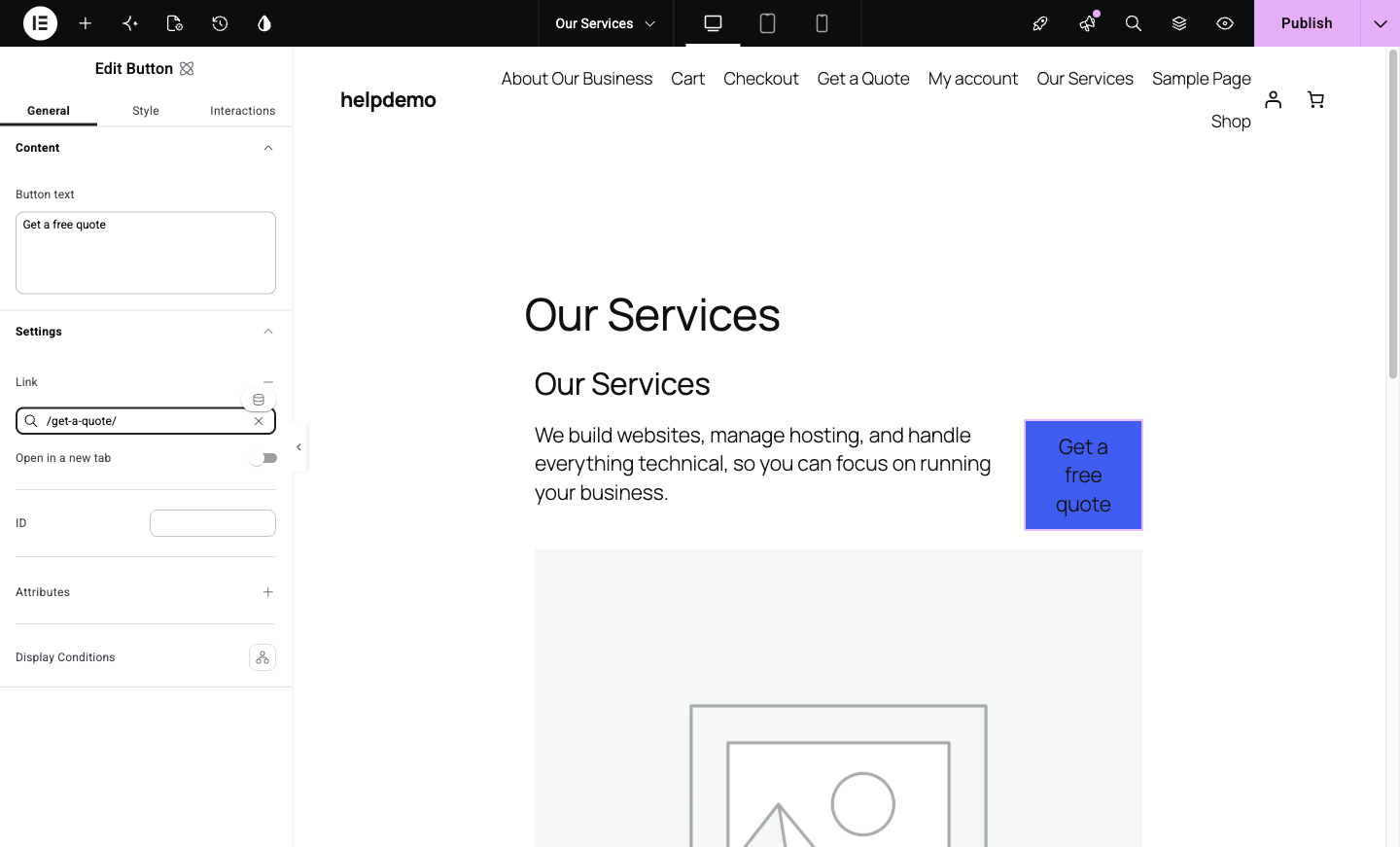Click the rocket launch icon
Screen dimensions: 1400x847
(x=1040, y=23)
